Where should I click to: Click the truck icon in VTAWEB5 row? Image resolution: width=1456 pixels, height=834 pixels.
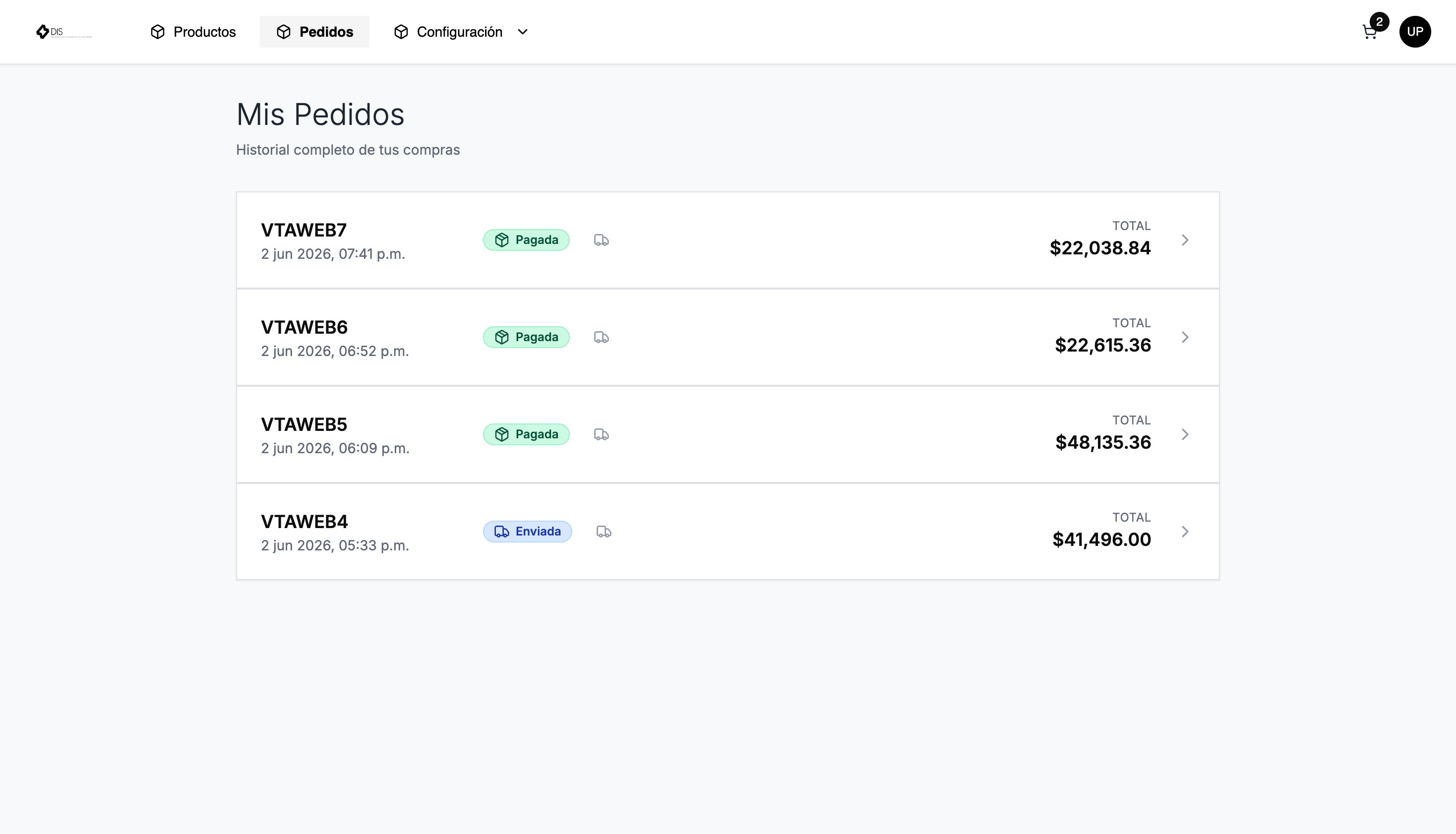pos(602,435)
